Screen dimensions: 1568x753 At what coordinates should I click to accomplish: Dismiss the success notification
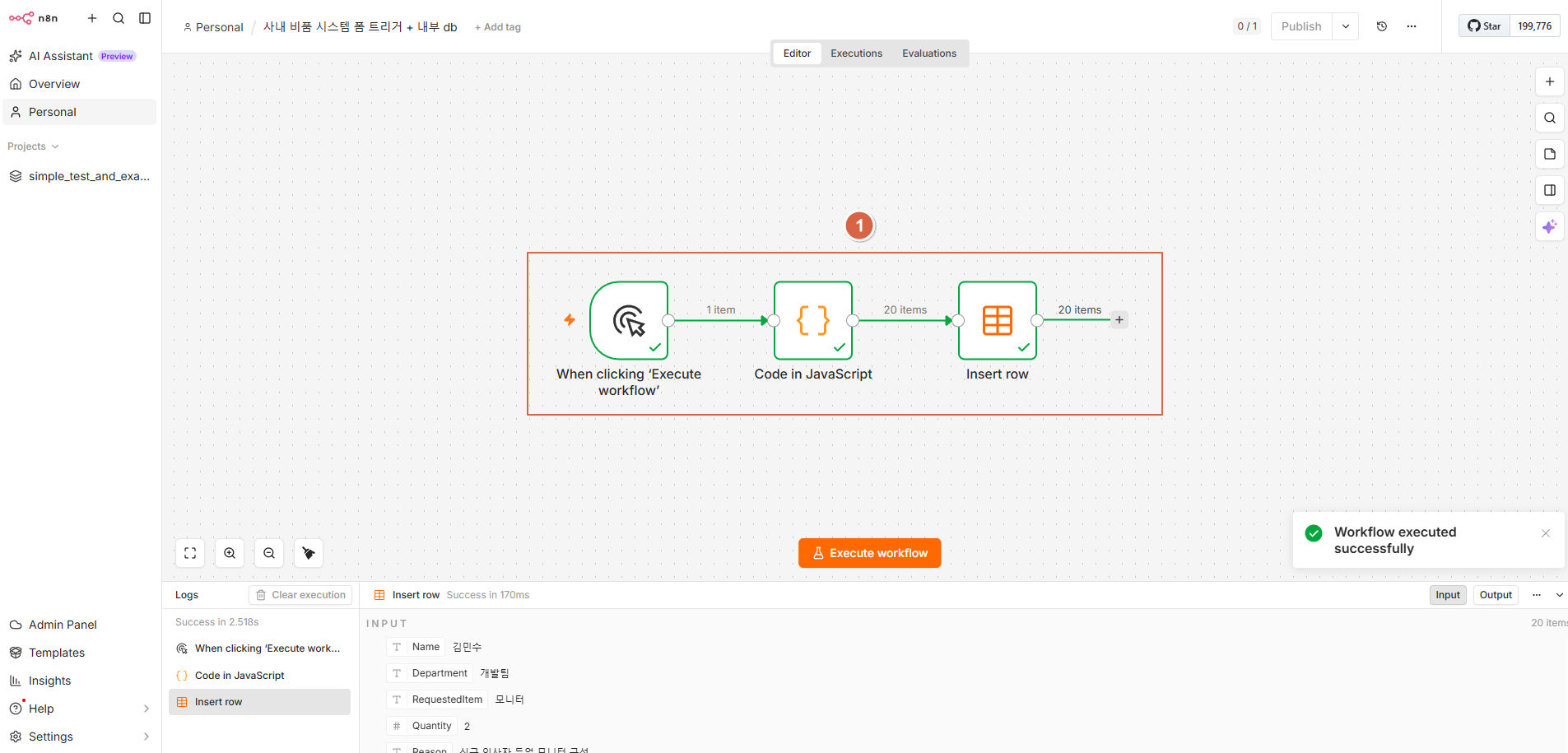(1546, 533)
